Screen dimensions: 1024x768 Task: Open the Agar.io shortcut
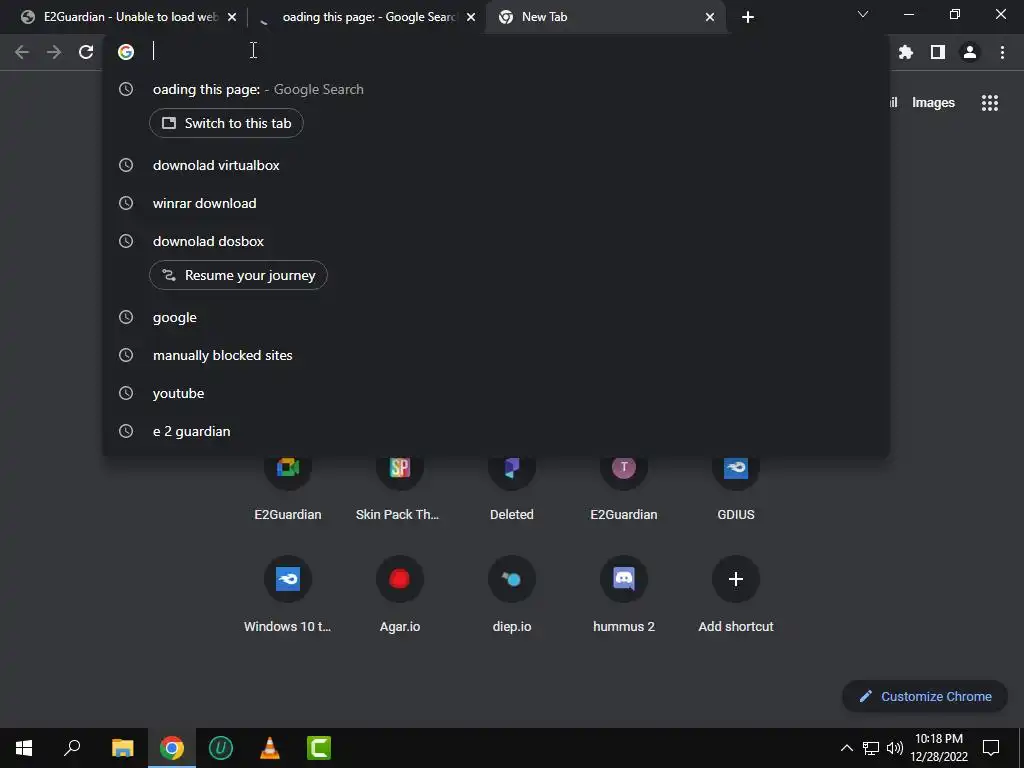(x=400, y=594)
